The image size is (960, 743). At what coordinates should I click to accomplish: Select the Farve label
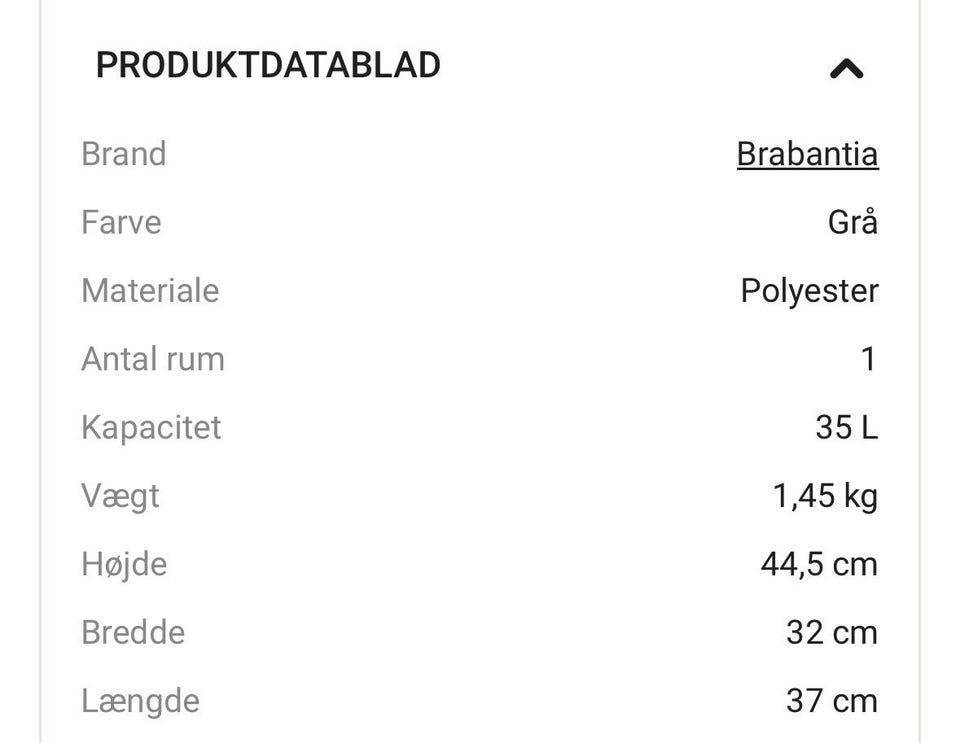point(121,222)
